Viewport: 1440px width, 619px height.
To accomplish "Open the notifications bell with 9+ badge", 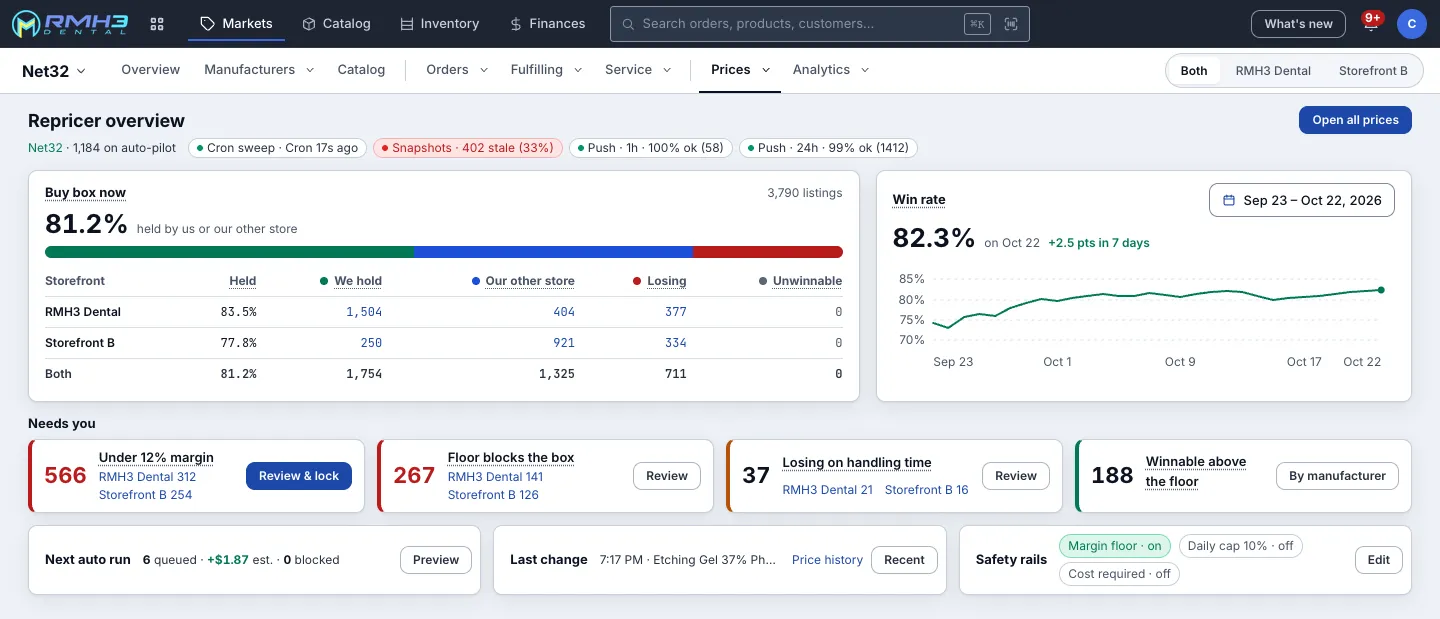I will click(x=1371, y=23).
